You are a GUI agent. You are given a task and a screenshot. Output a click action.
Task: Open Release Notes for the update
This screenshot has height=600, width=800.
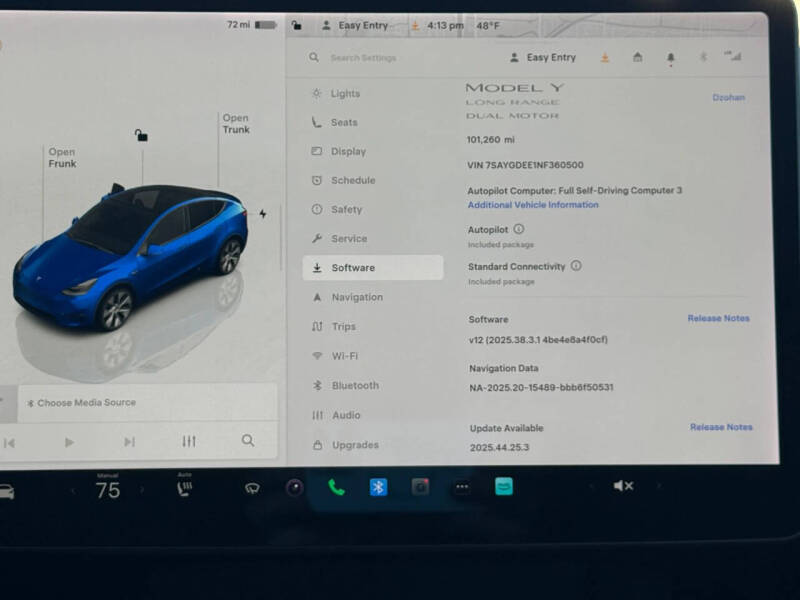pyautogui.click(x=720, y=427)
